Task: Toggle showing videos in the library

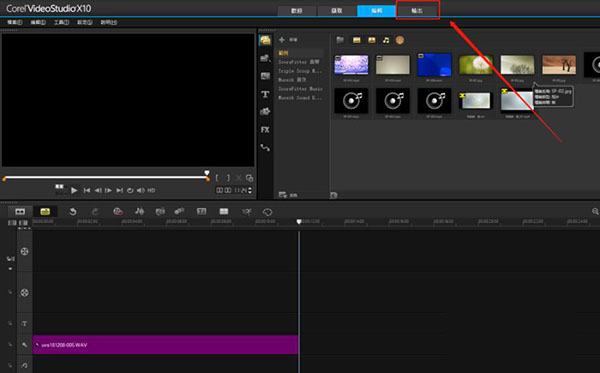Action: point(357,40)
